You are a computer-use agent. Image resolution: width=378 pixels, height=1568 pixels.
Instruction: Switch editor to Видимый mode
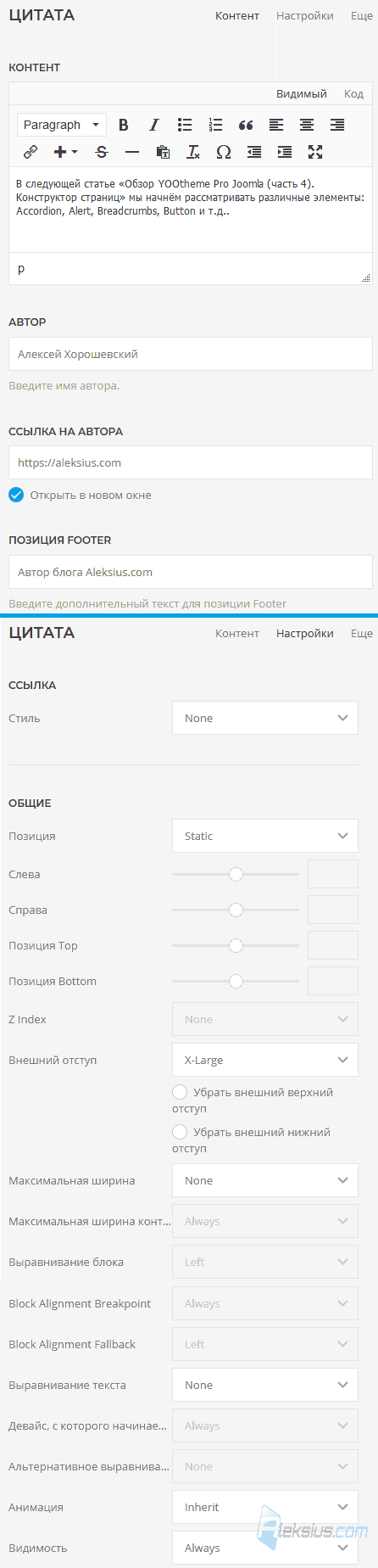(x=302, y=93)
